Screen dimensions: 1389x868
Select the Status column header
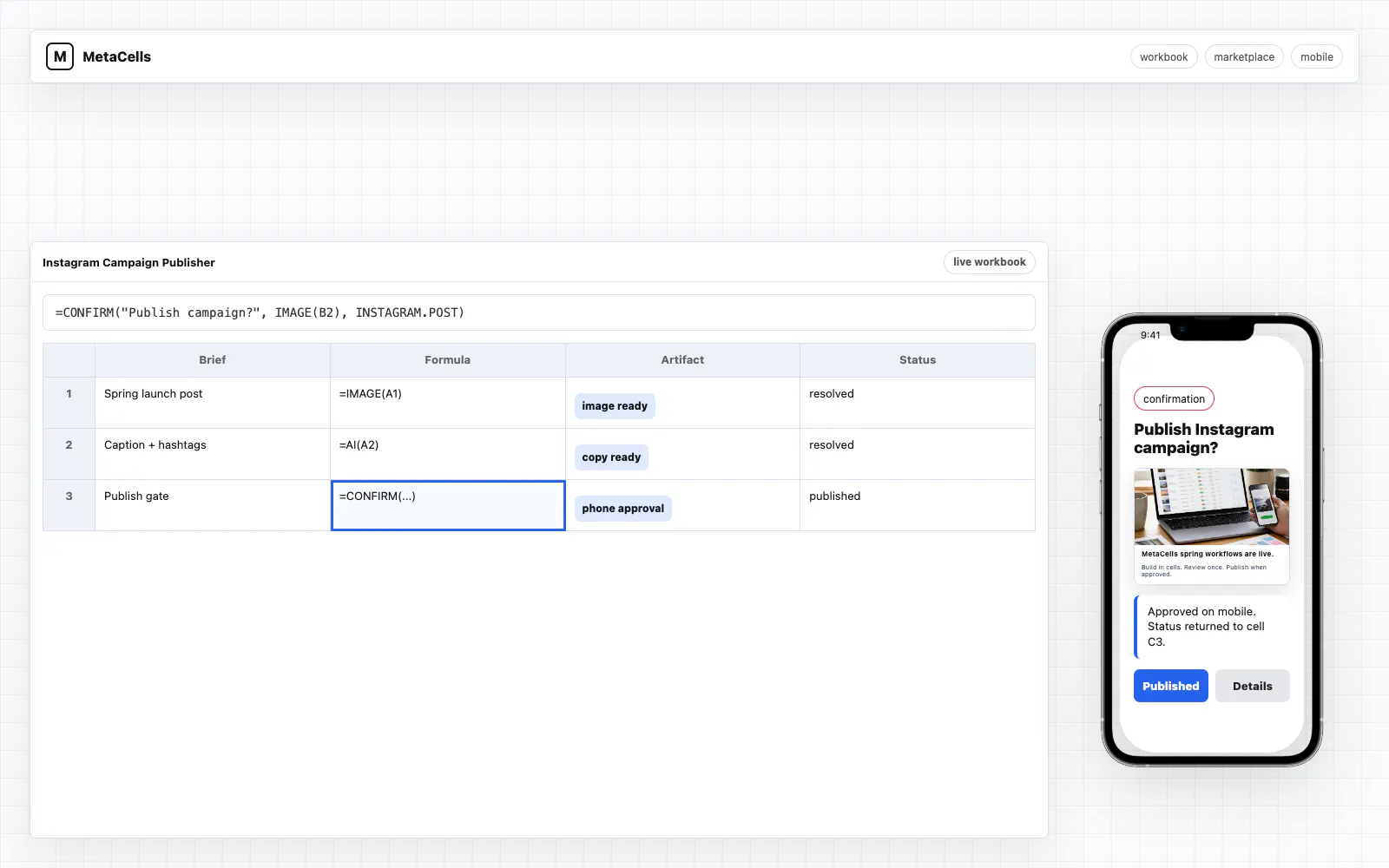tap(918, 359)
